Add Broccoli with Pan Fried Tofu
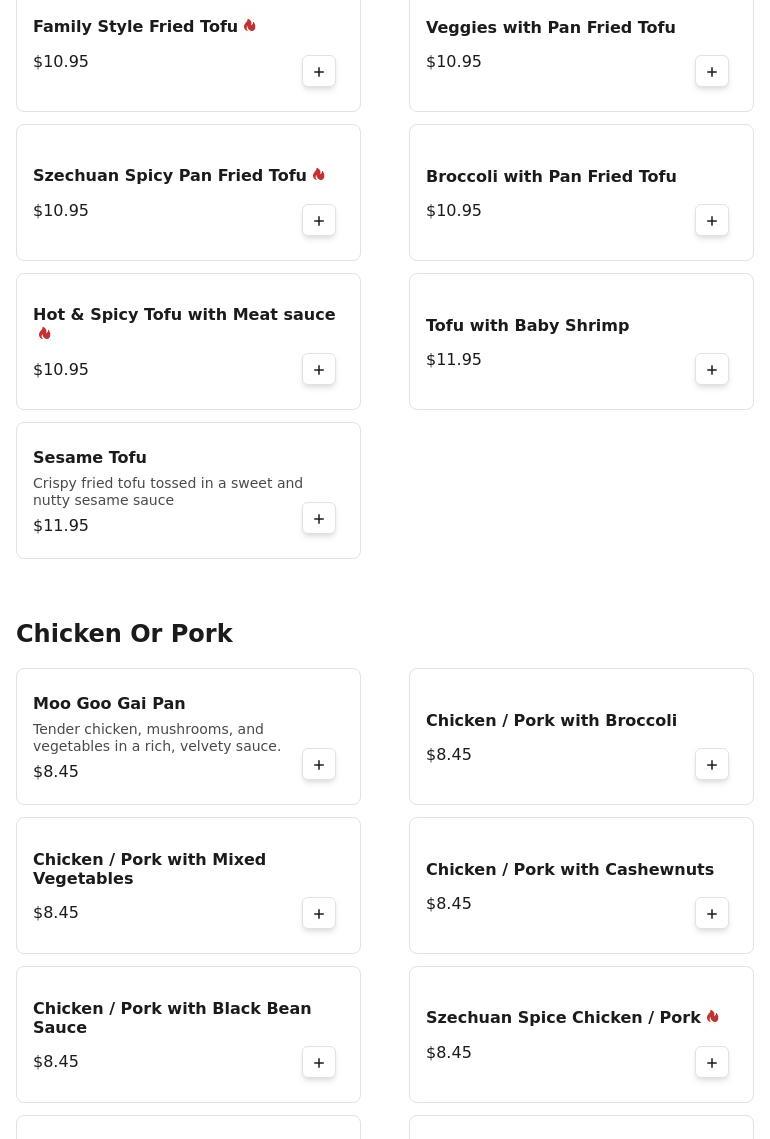The height and width of the screenshot is (1139, 770). coord(712,220)
